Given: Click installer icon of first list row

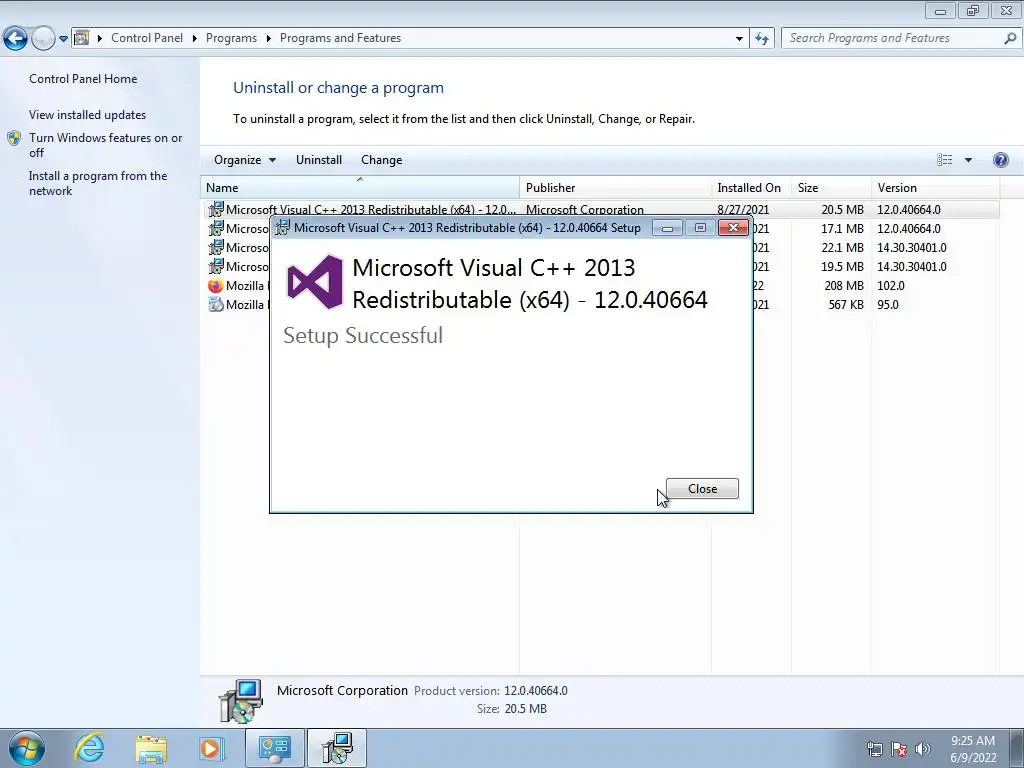Looking at the screenshot, I should pos(216,210).
